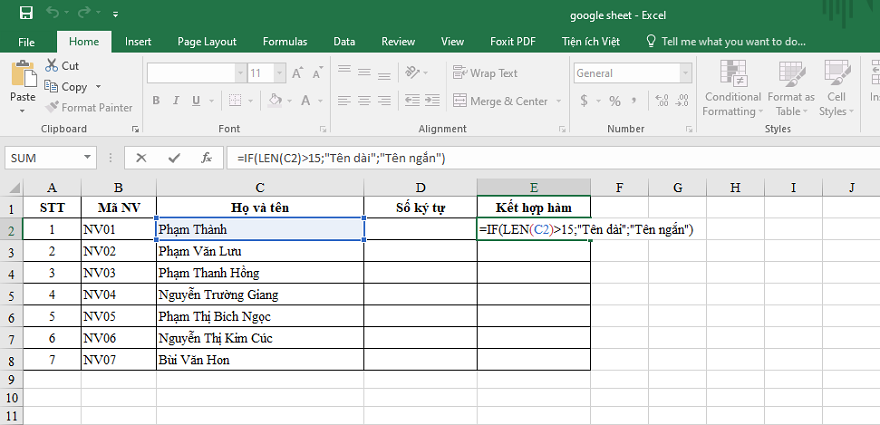The width and height of the screenshot is (880, 425).
Task: Toggle Italic formatting
Action: pos(178,101)
